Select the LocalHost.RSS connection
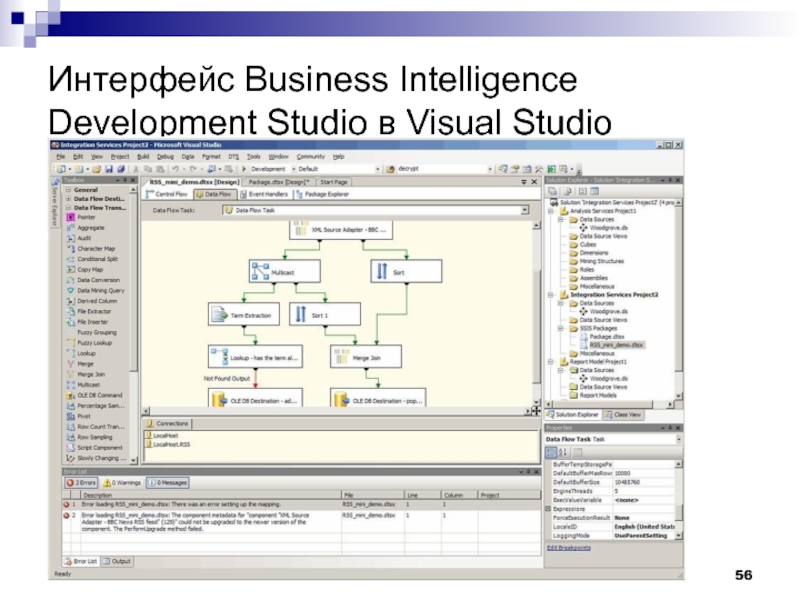The width and height of the screenshot is (800, 600). [168, 444]
